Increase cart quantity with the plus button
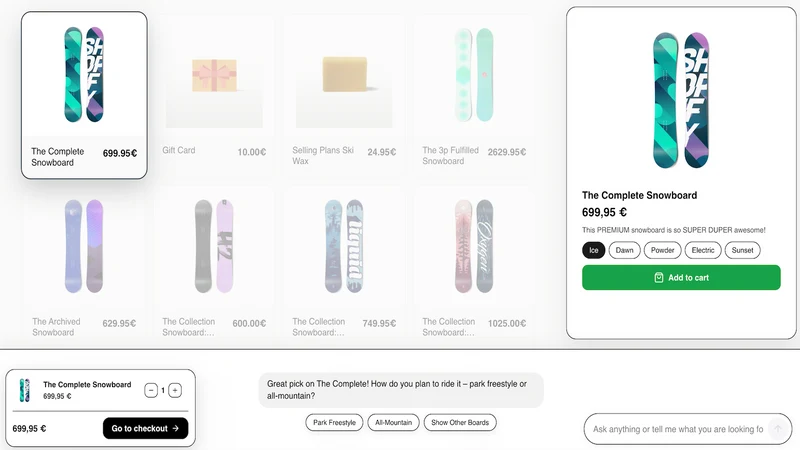Viewport: 800px width, 450px height. coord(175,390)
